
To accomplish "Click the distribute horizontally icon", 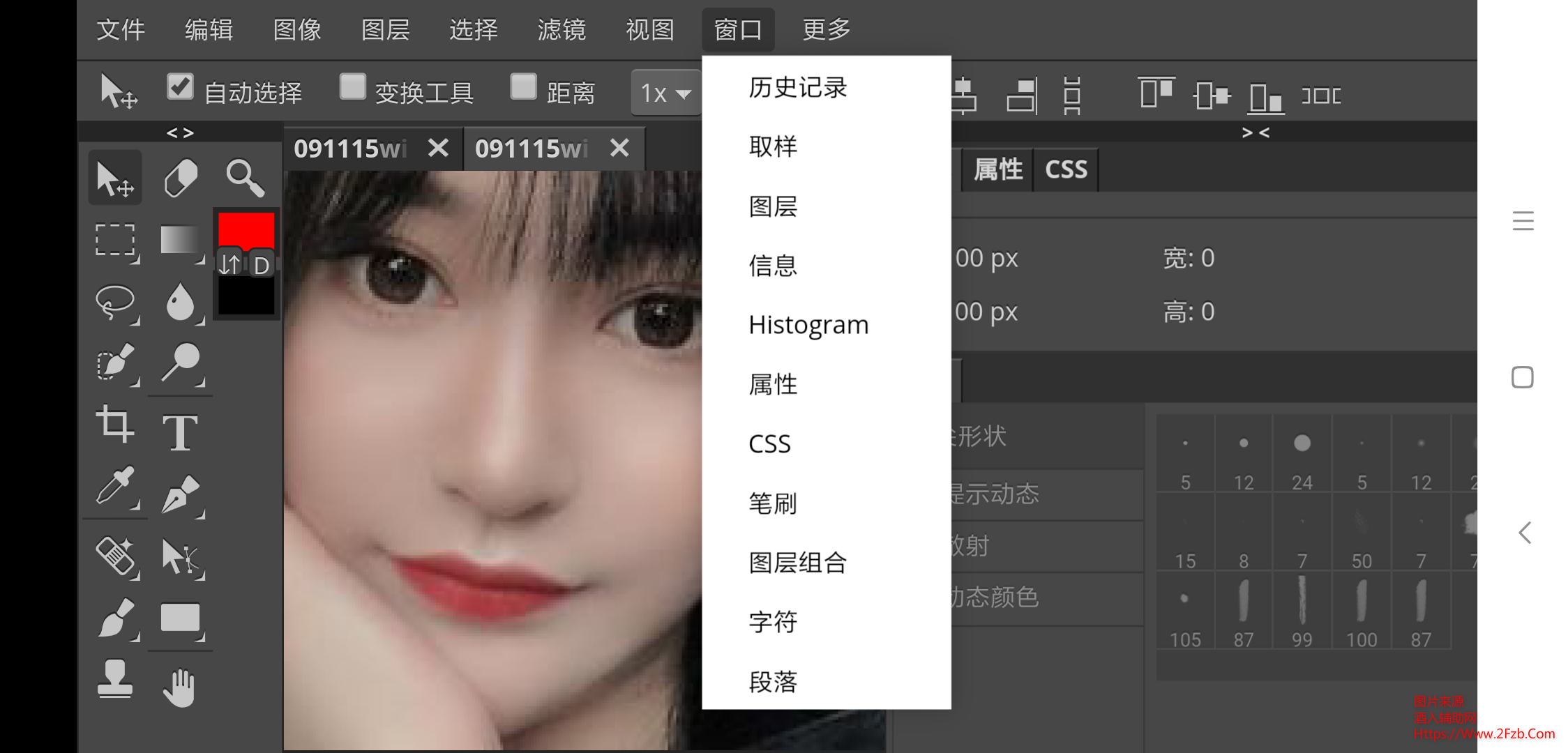I will 1321,95.
